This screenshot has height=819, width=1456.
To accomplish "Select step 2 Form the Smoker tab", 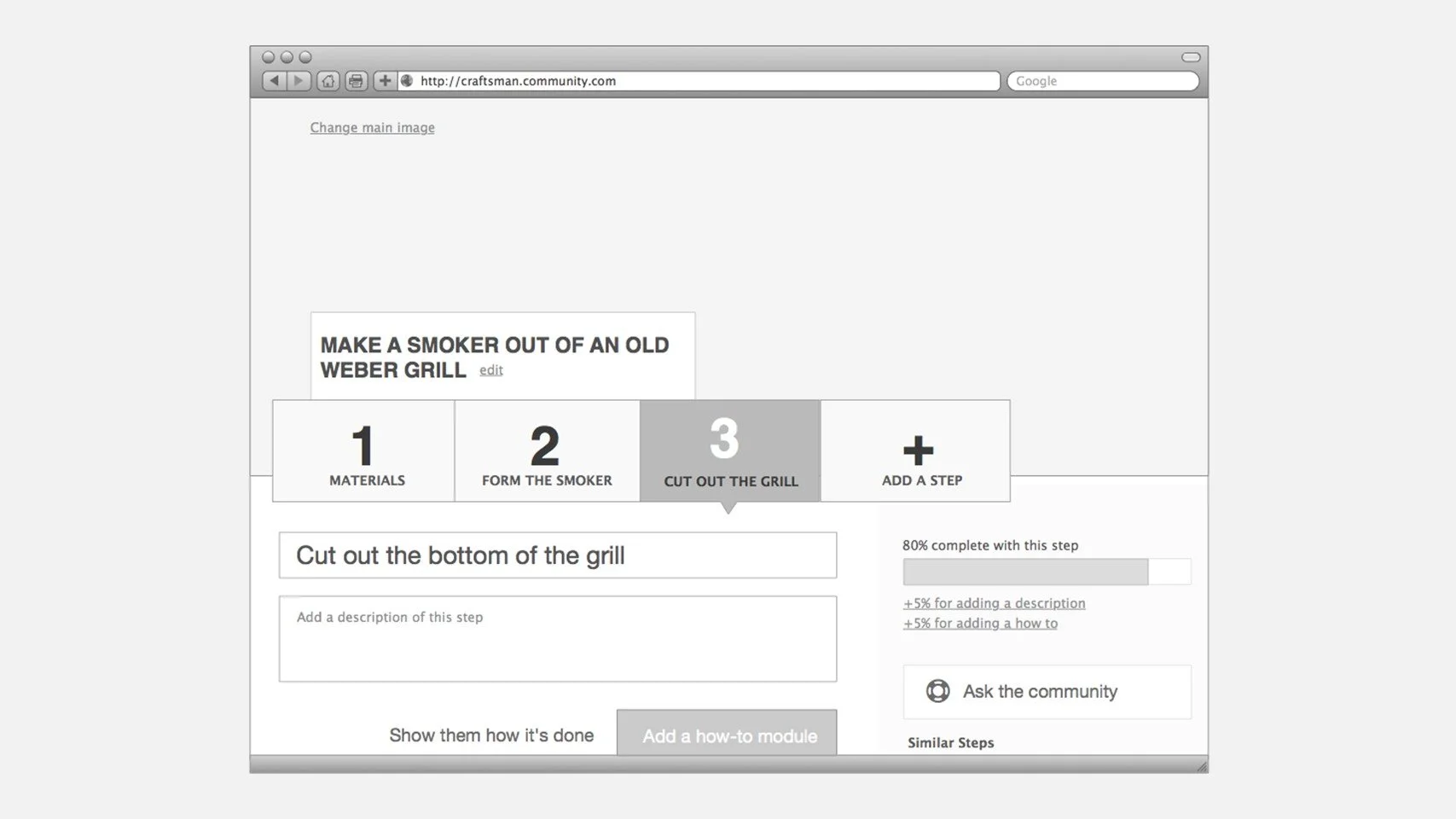I will pos(547,451).
